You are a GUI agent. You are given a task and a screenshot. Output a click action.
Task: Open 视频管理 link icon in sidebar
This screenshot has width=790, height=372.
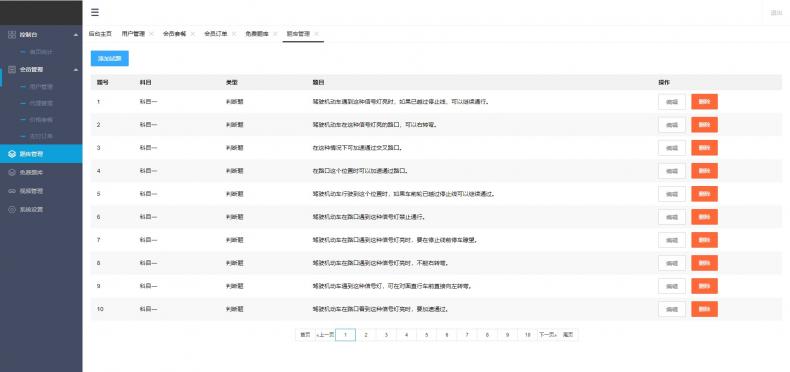13,191
